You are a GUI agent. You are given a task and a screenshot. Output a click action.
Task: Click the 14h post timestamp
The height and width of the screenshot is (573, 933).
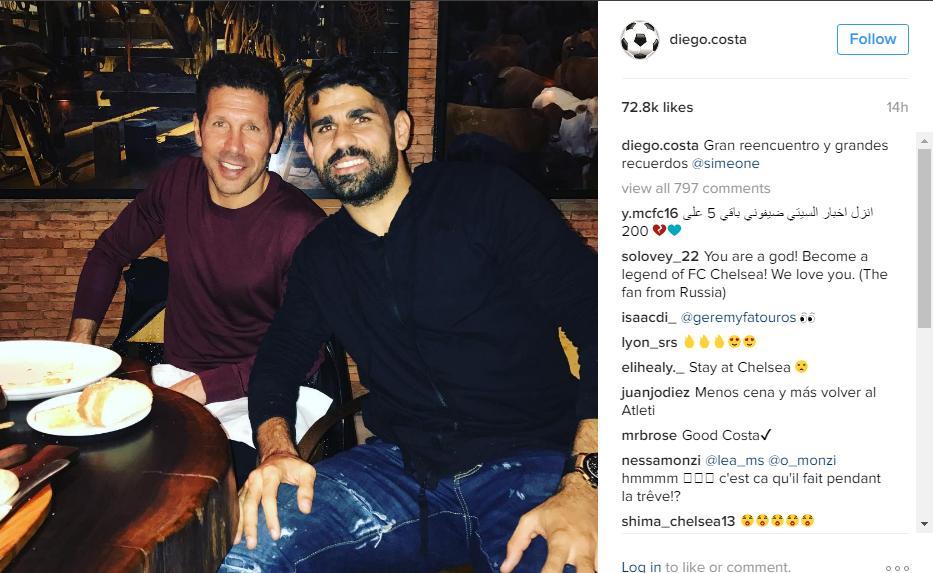897,108
